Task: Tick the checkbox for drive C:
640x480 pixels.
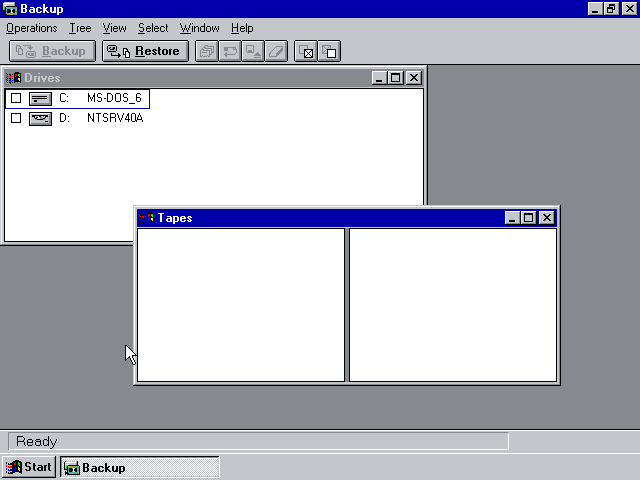Action: pyautogui.click(x=16, y=98)
